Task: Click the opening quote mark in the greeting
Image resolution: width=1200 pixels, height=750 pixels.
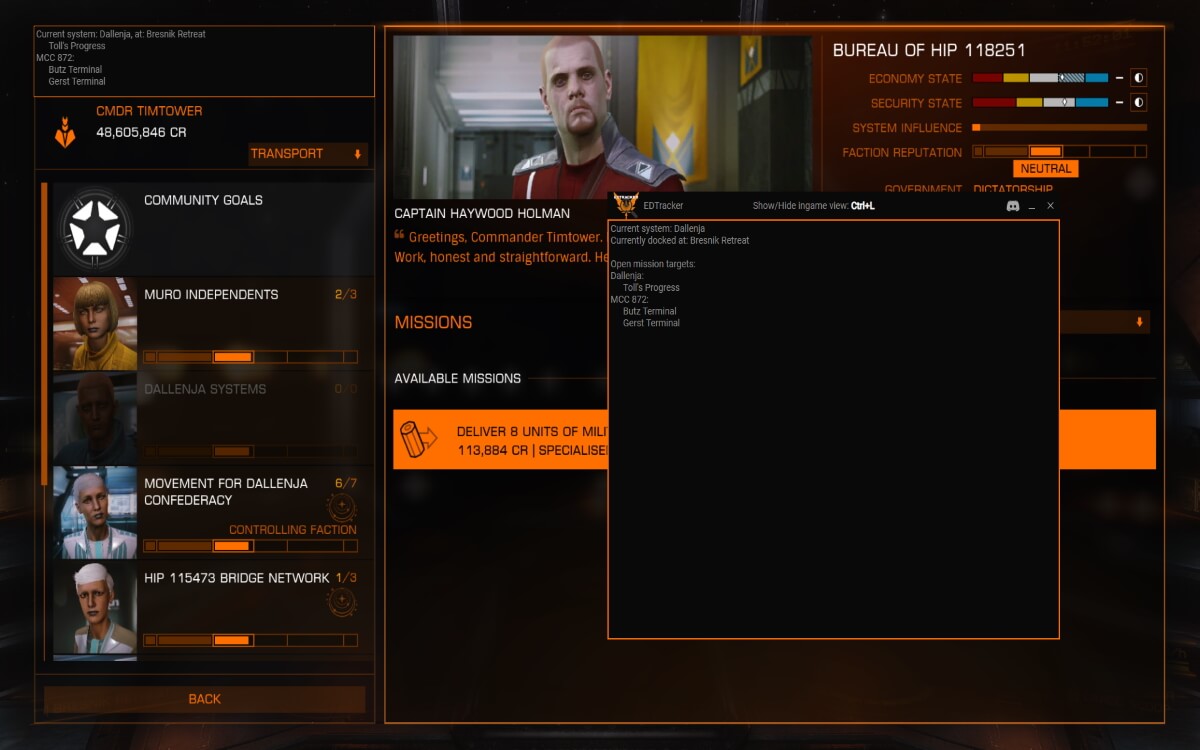Action: point(400,236)
